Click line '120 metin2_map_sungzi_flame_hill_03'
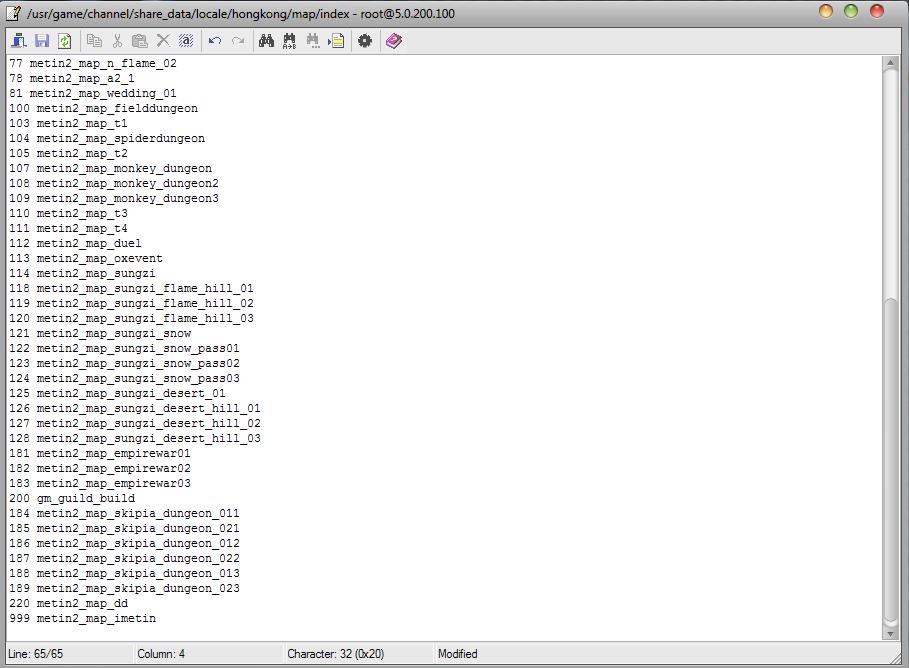Viewport: 909px width, 668px height. (131, 319)
